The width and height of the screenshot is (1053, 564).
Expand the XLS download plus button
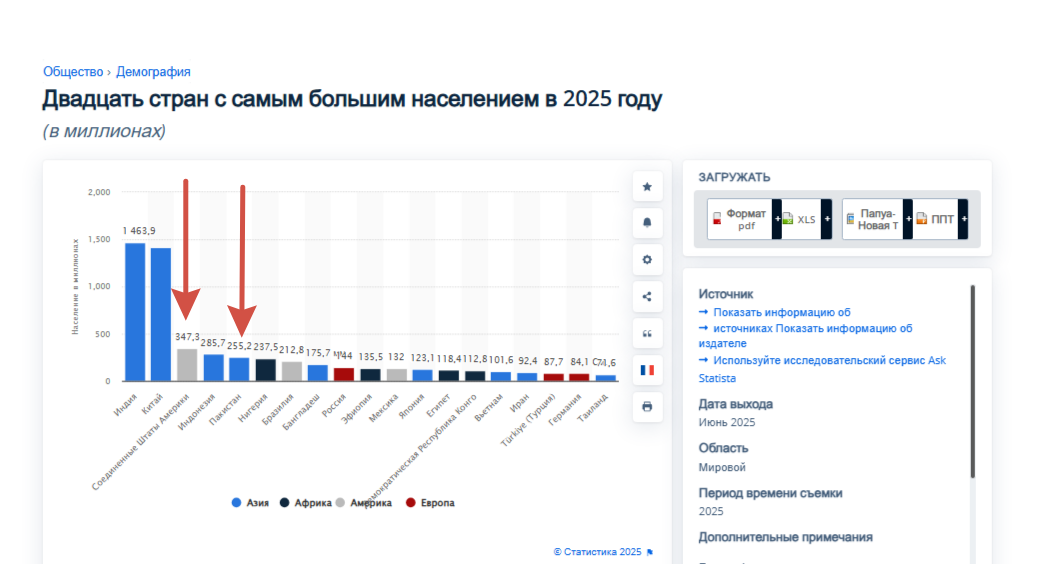[x=827, y=219]
